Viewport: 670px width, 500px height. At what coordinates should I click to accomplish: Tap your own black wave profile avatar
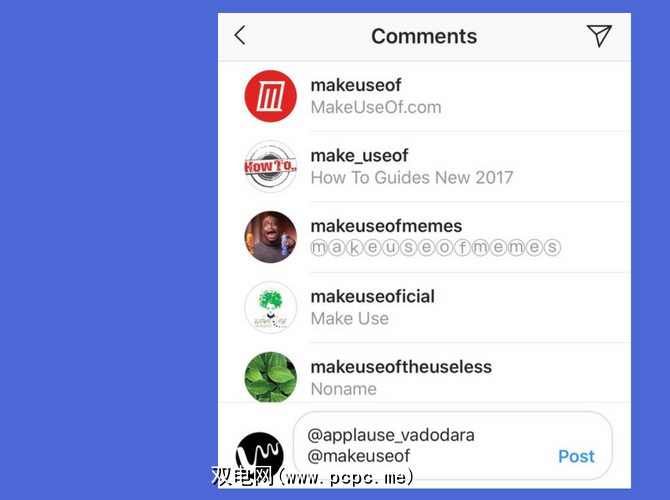pyautogui.click(x=260, y=456)
